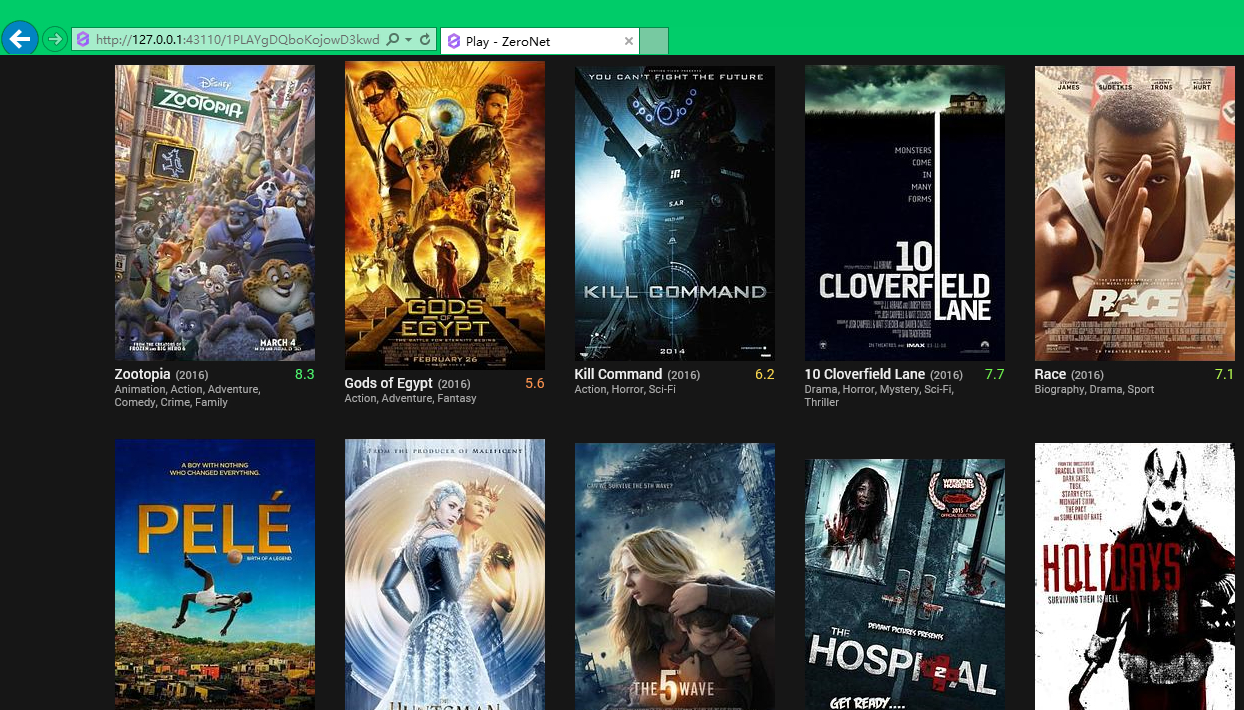1244x710 pixels.
Task: Focus the 127.0.0.1:43110 URL field
Action: pyautogui.click(x=238, y=40)
